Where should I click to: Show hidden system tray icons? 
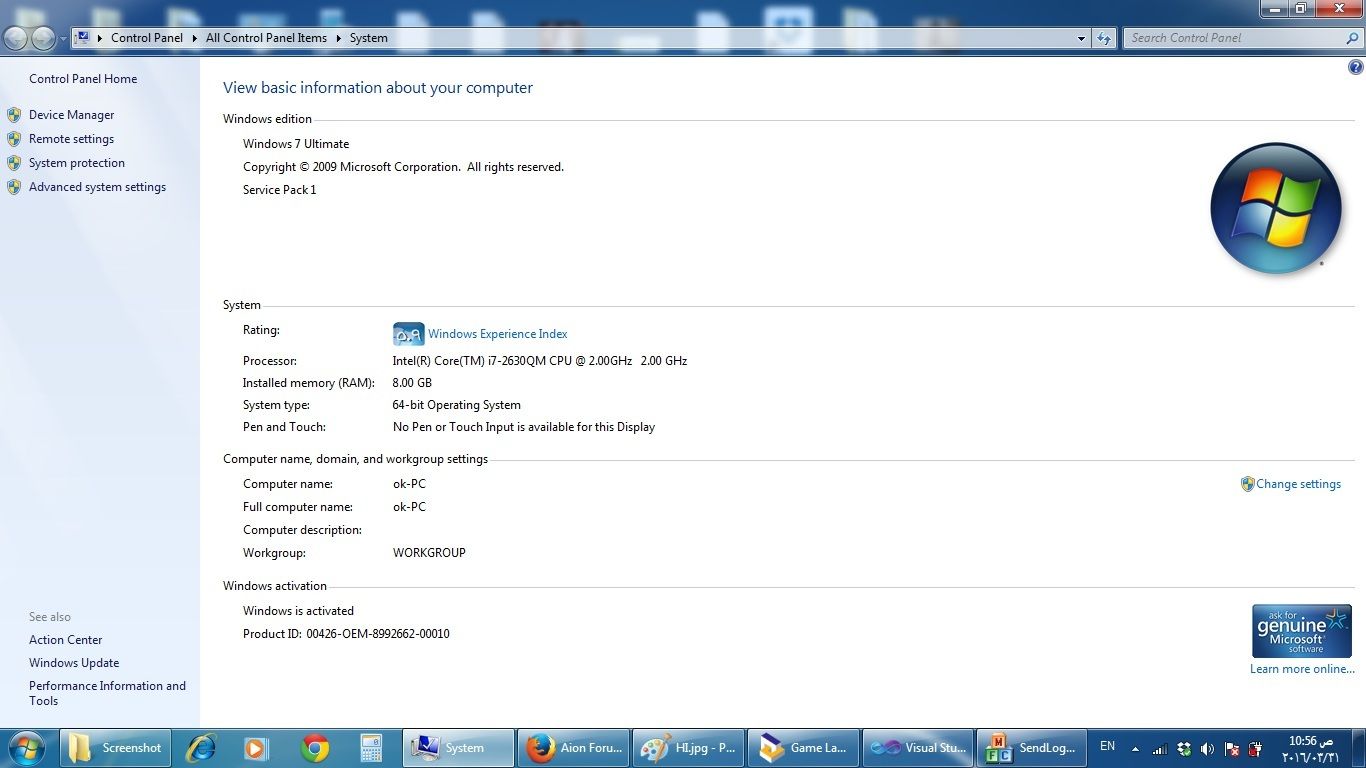pos(1135,749)
